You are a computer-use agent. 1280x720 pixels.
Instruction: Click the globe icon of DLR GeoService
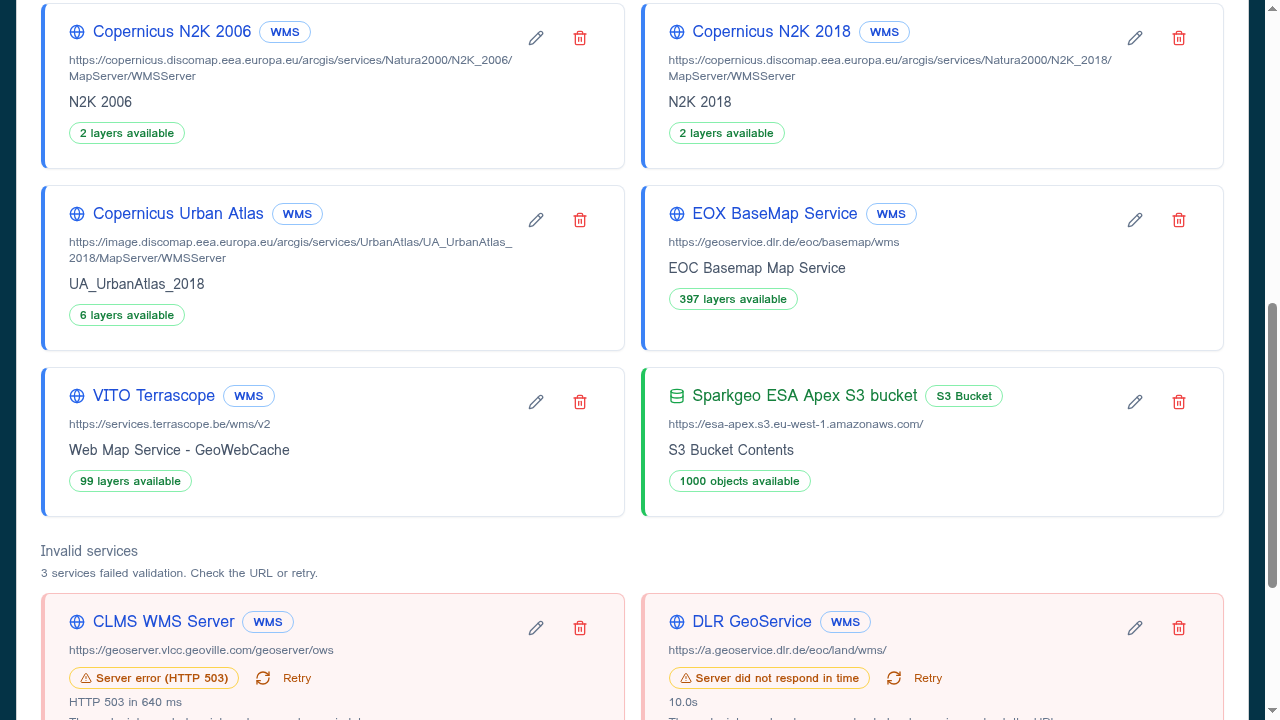click(x=677, y=622)
